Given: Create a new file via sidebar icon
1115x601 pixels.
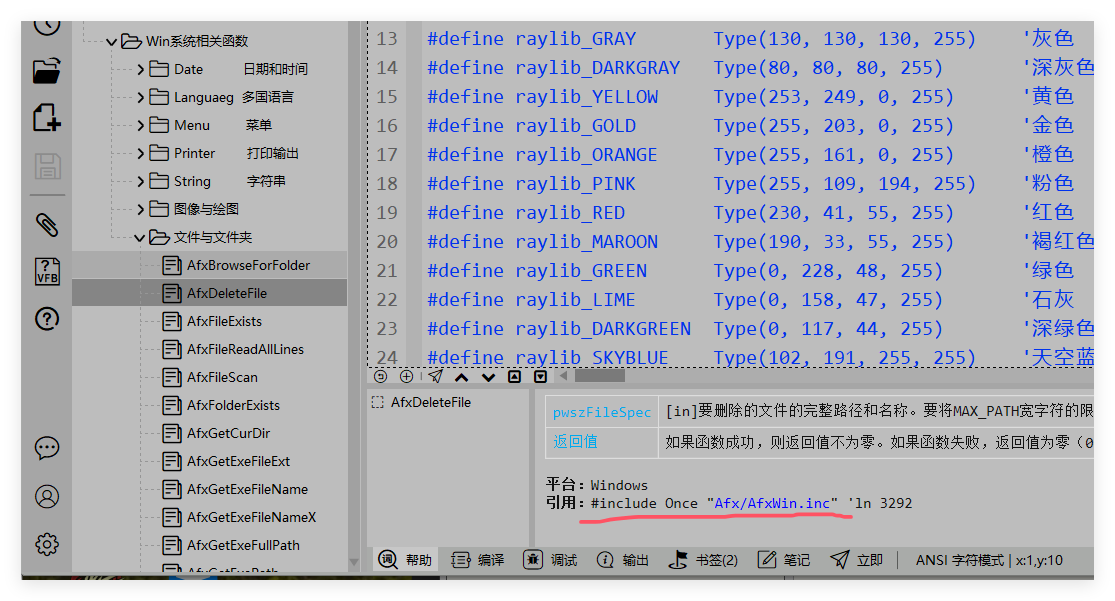Looking at the screenshot, I should (45, 115).
